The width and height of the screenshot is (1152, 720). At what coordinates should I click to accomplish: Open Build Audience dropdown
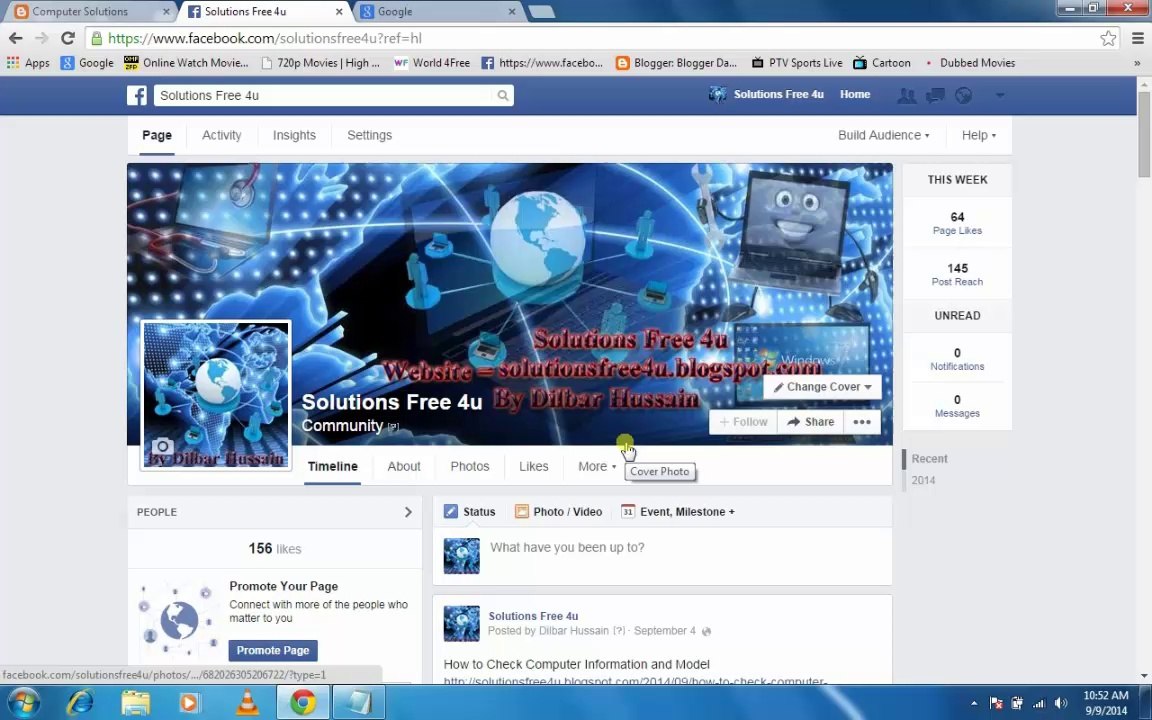coord(883,135)
